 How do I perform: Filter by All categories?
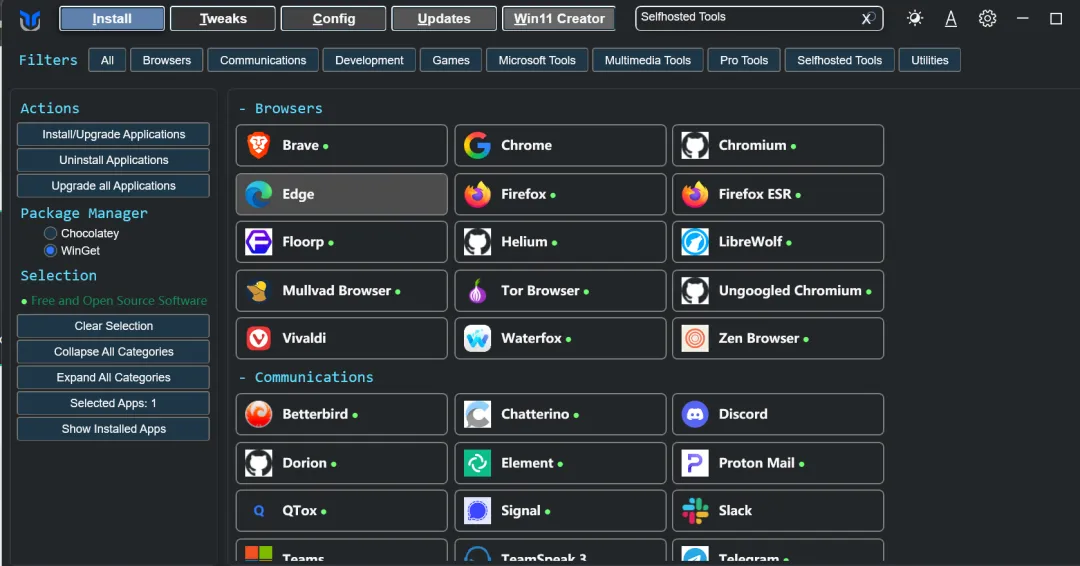pyautogui.click(x=107, y=60)
